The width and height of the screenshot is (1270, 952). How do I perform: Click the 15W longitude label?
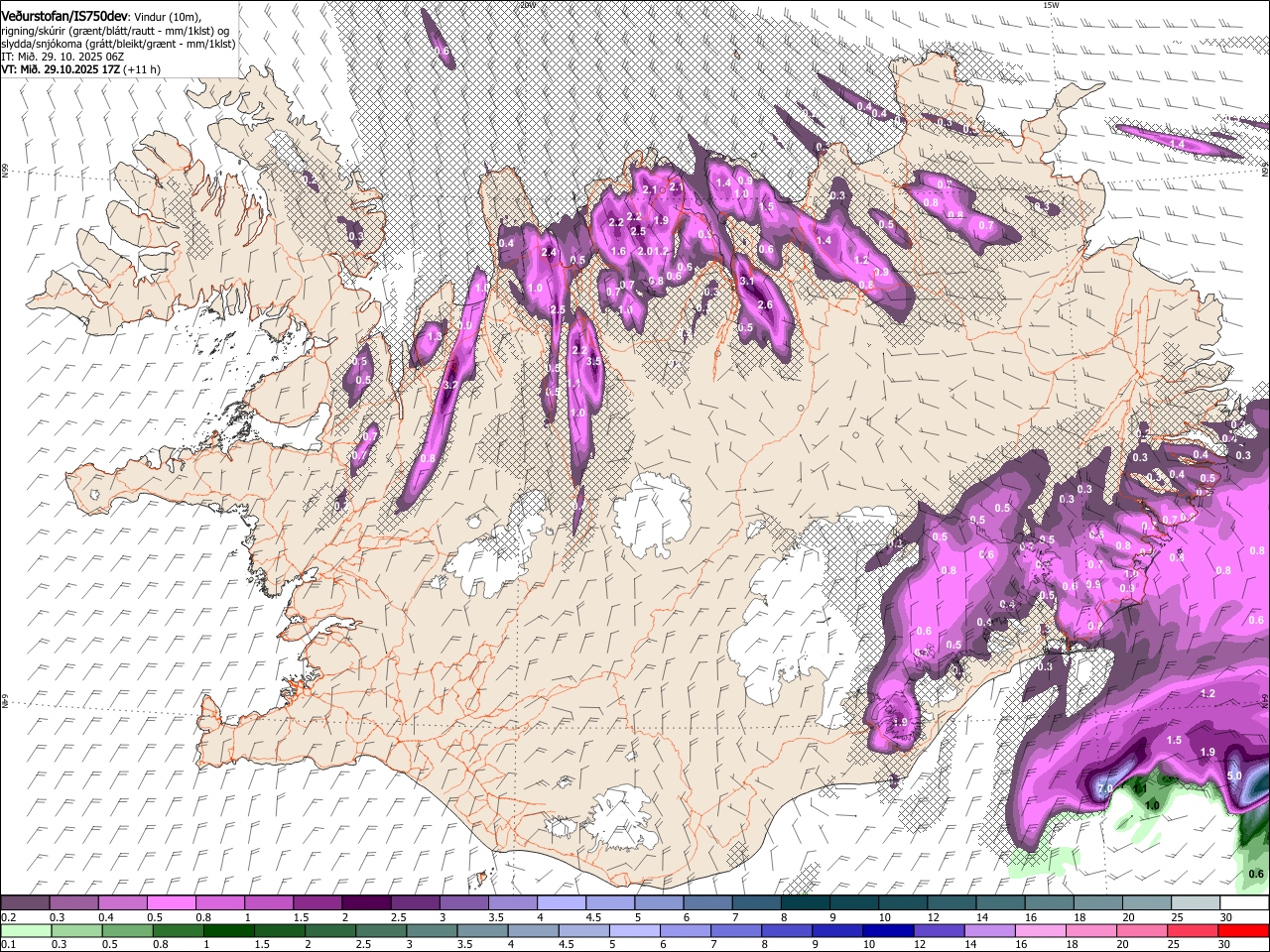coord(1051,5)
